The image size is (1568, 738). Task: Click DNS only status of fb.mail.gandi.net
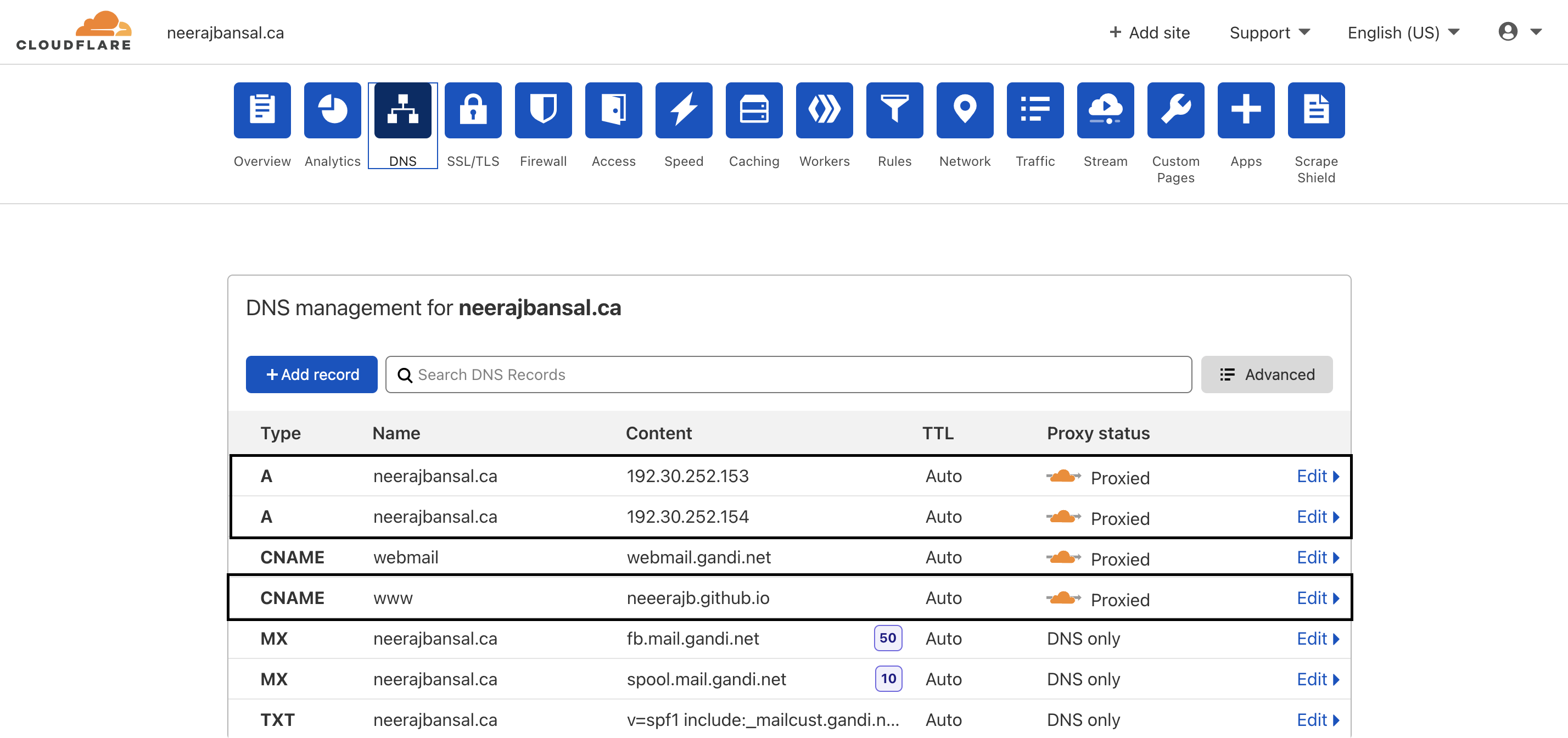click(x=1083, y=639)
